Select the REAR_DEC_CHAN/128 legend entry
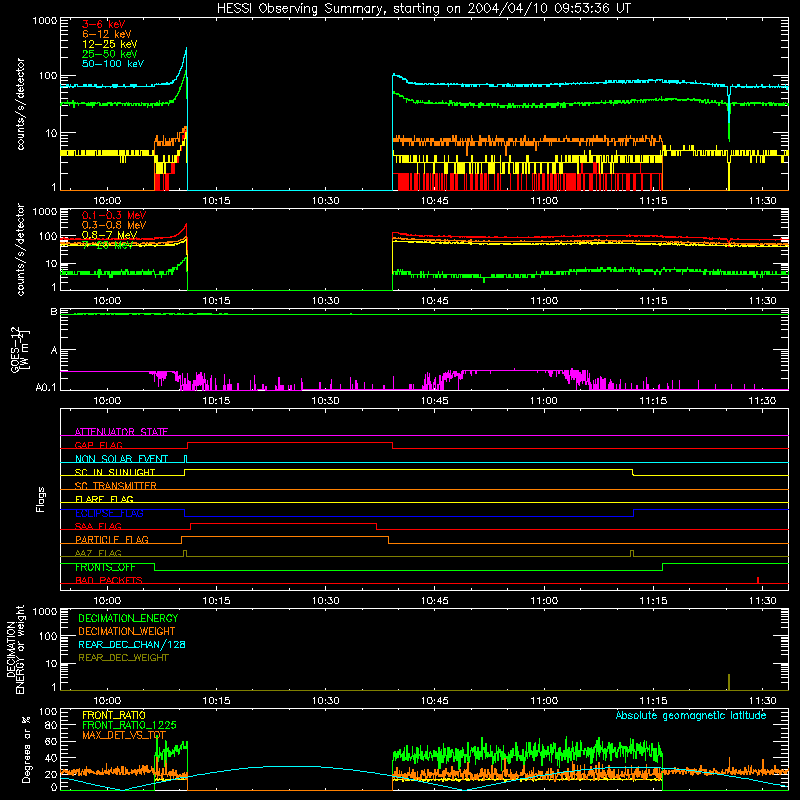The height and width of the screenshot is (800, 800). 132,644
